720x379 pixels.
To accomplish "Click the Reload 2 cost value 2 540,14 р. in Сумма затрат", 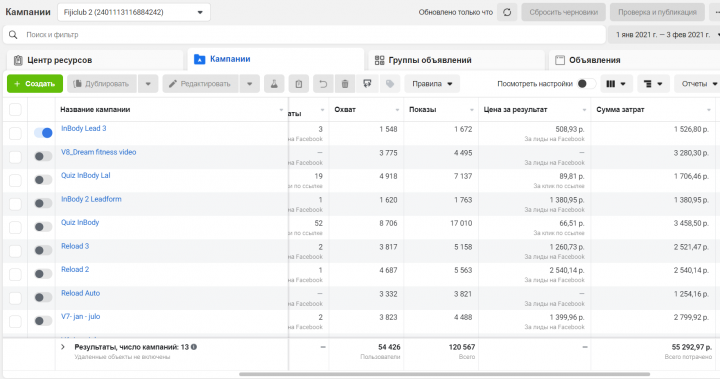I will (691, 270).
